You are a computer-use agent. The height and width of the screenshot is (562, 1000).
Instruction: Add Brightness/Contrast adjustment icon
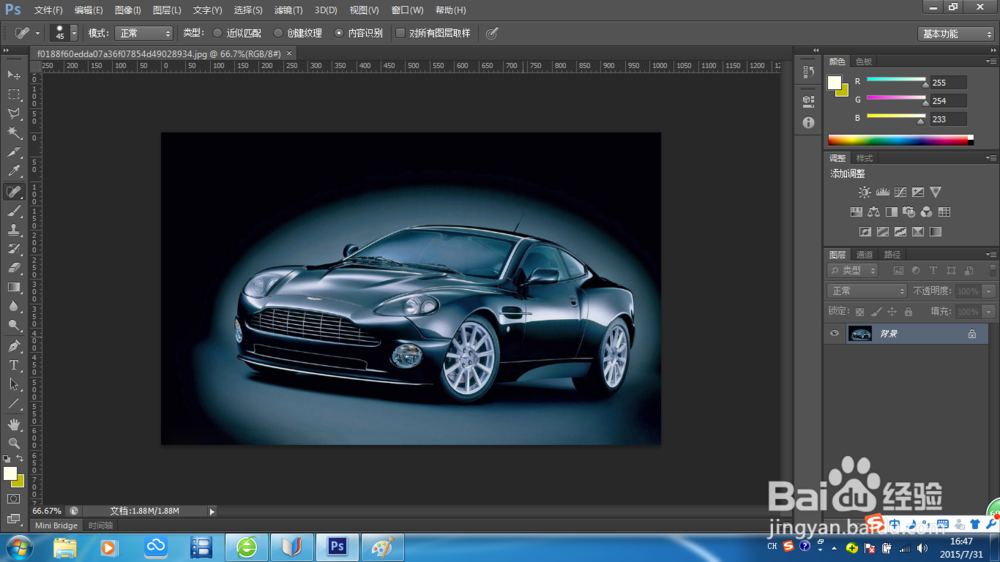pos(864,192)
